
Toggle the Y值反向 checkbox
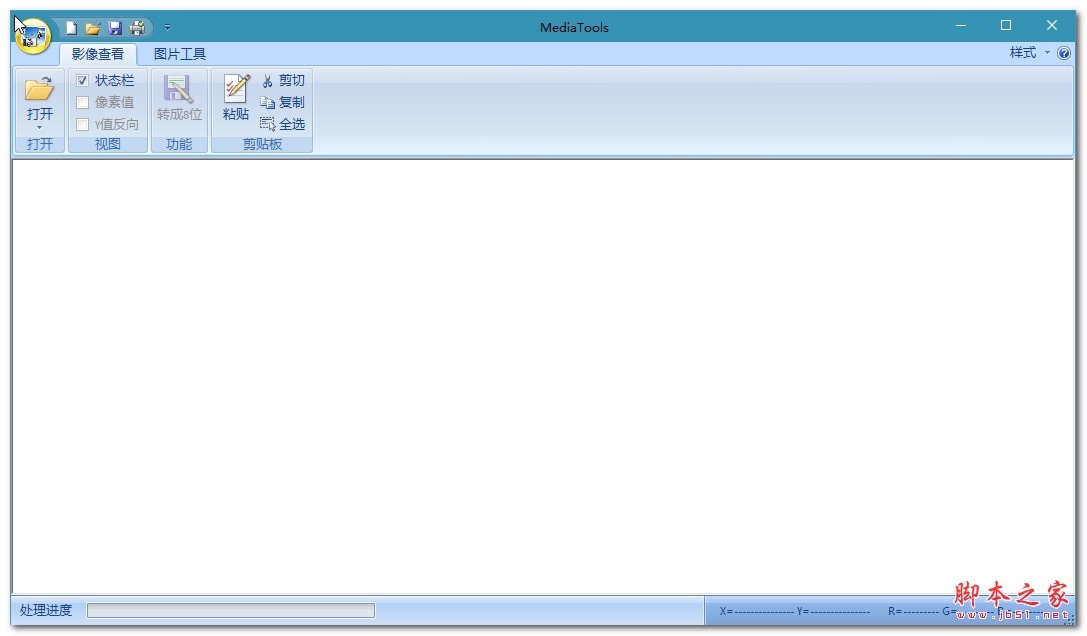click(x=82, y=122)
